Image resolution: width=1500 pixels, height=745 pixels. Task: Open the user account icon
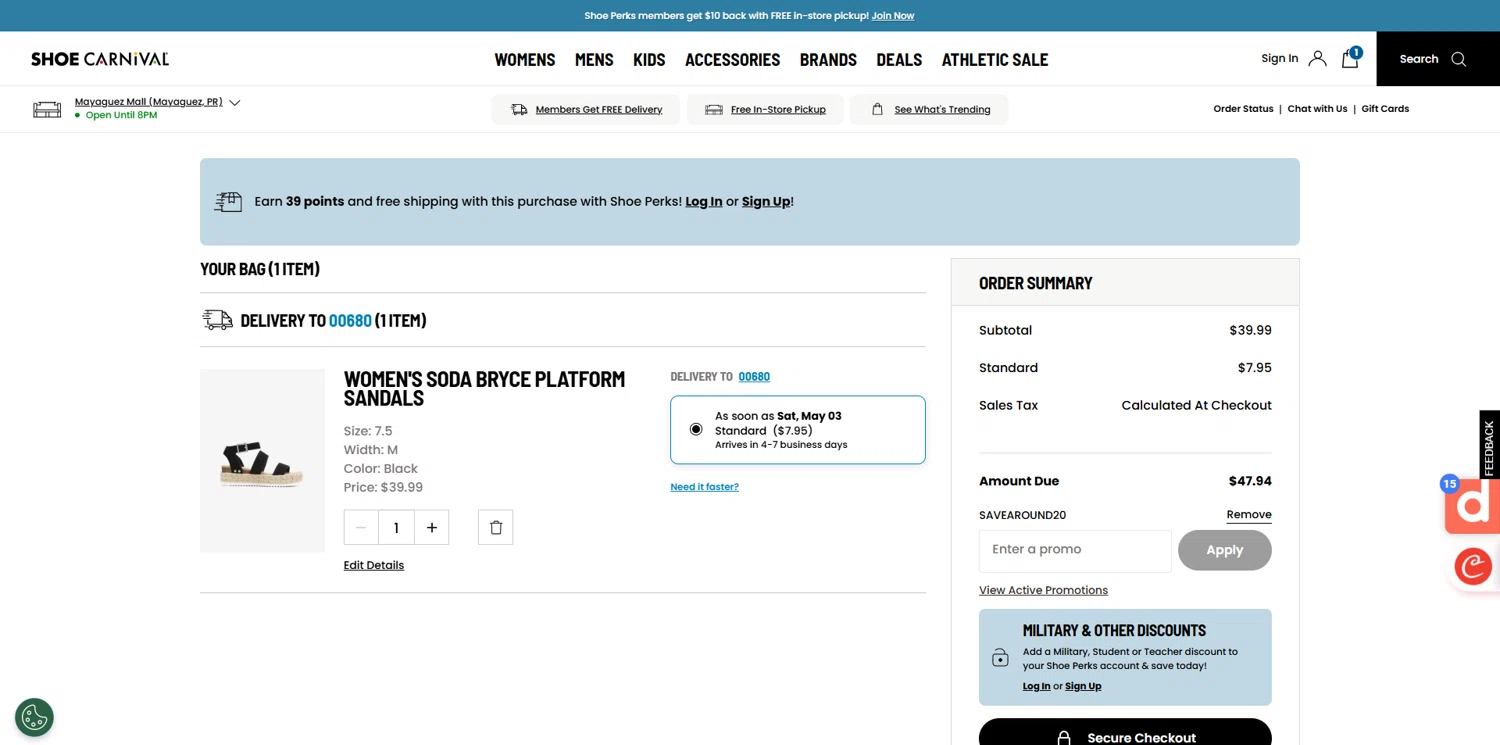(1317, 59)
